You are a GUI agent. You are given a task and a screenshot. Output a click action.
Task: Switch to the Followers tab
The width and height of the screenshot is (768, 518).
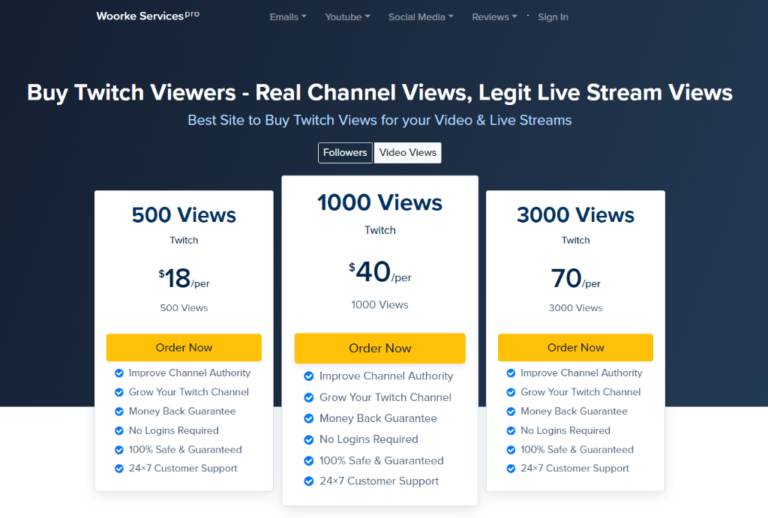coord(345,153)
